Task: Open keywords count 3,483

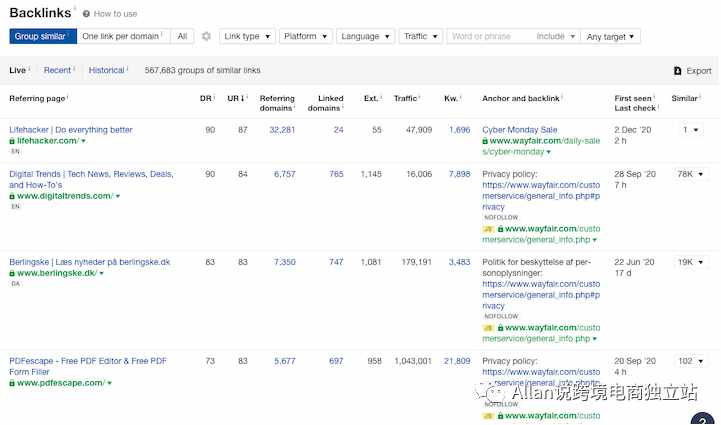Action: click(459, 262)
